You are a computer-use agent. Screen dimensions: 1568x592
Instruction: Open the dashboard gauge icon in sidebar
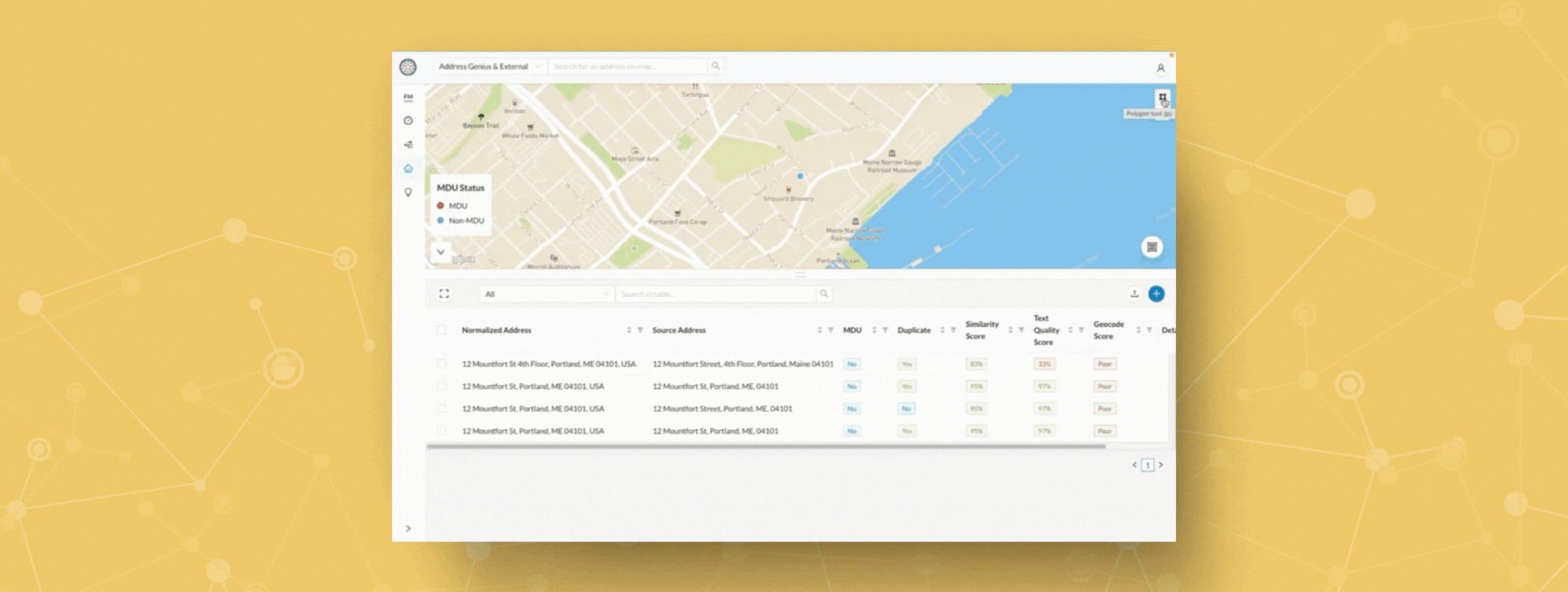coord(408,121)
